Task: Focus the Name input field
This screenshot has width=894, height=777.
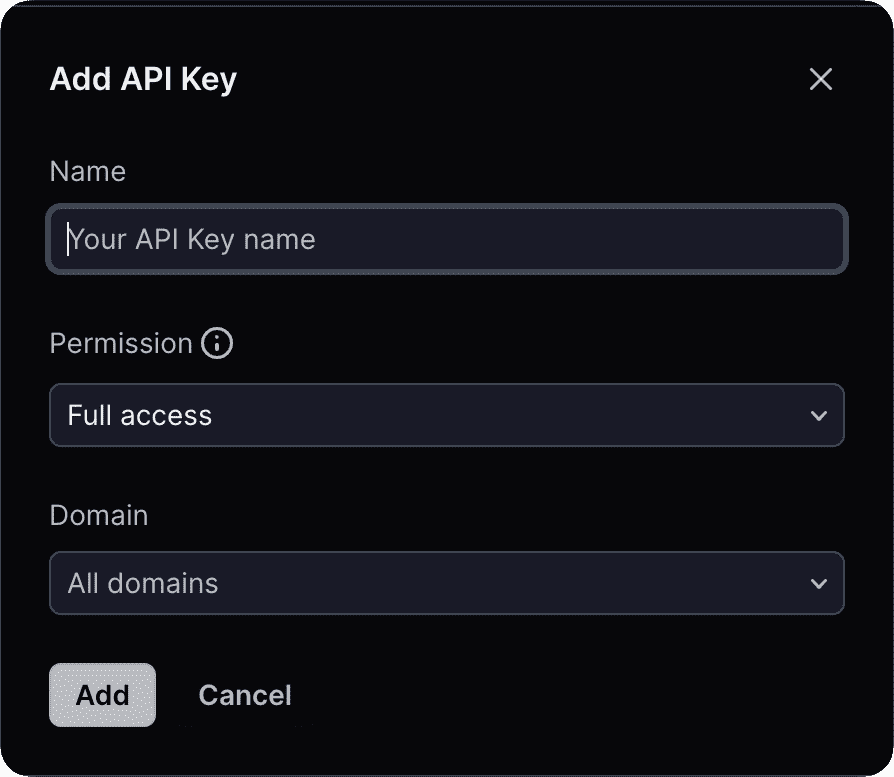Action: [x=446, y=239]
